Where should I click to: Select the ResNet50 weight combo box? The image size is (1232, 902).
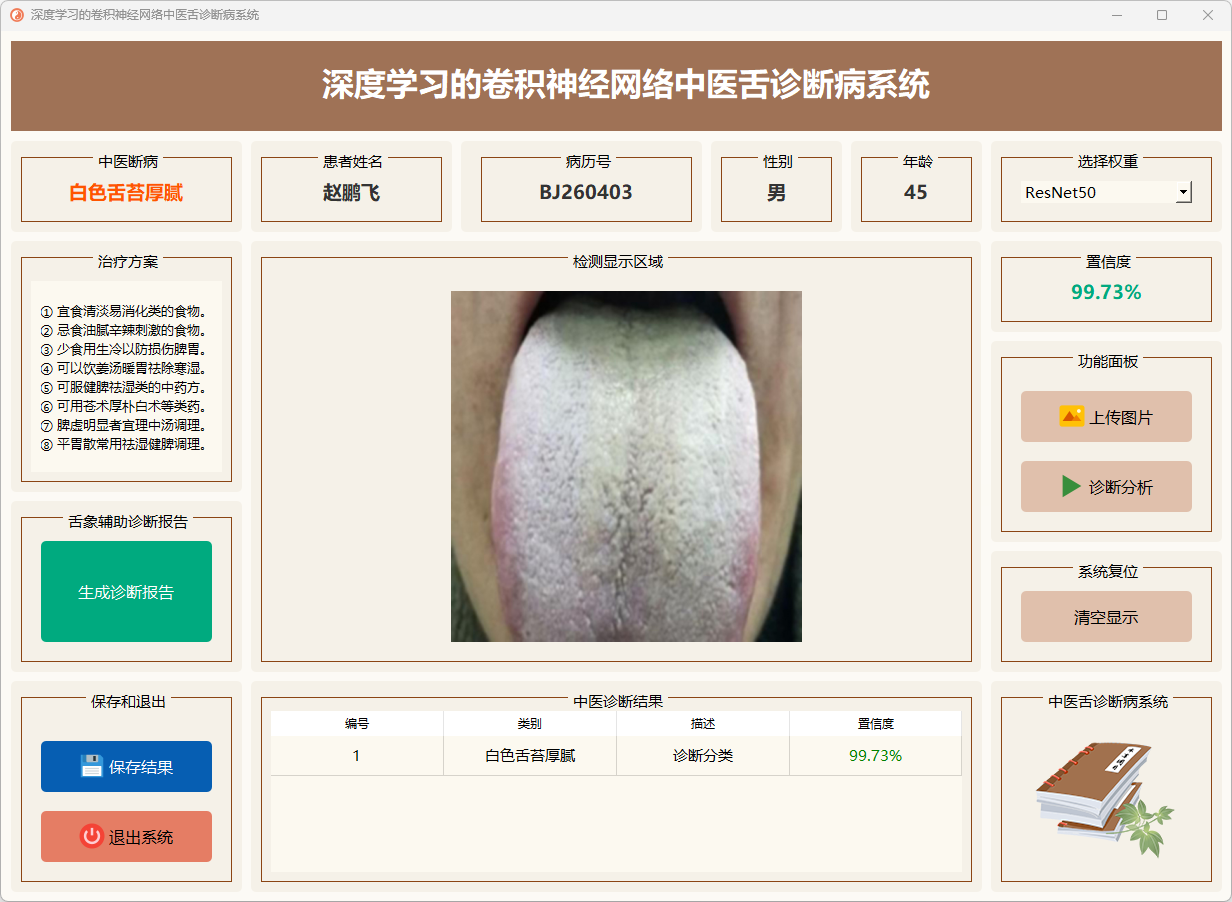(x=1098, y=192)
